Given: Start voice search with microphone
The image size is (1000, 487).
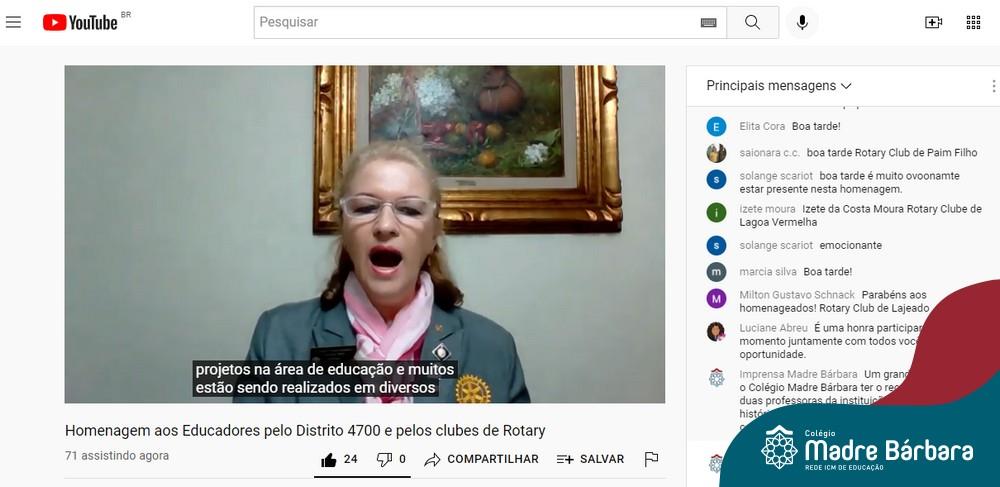Looking at the screenshot, I should click(x=802, y=22).
